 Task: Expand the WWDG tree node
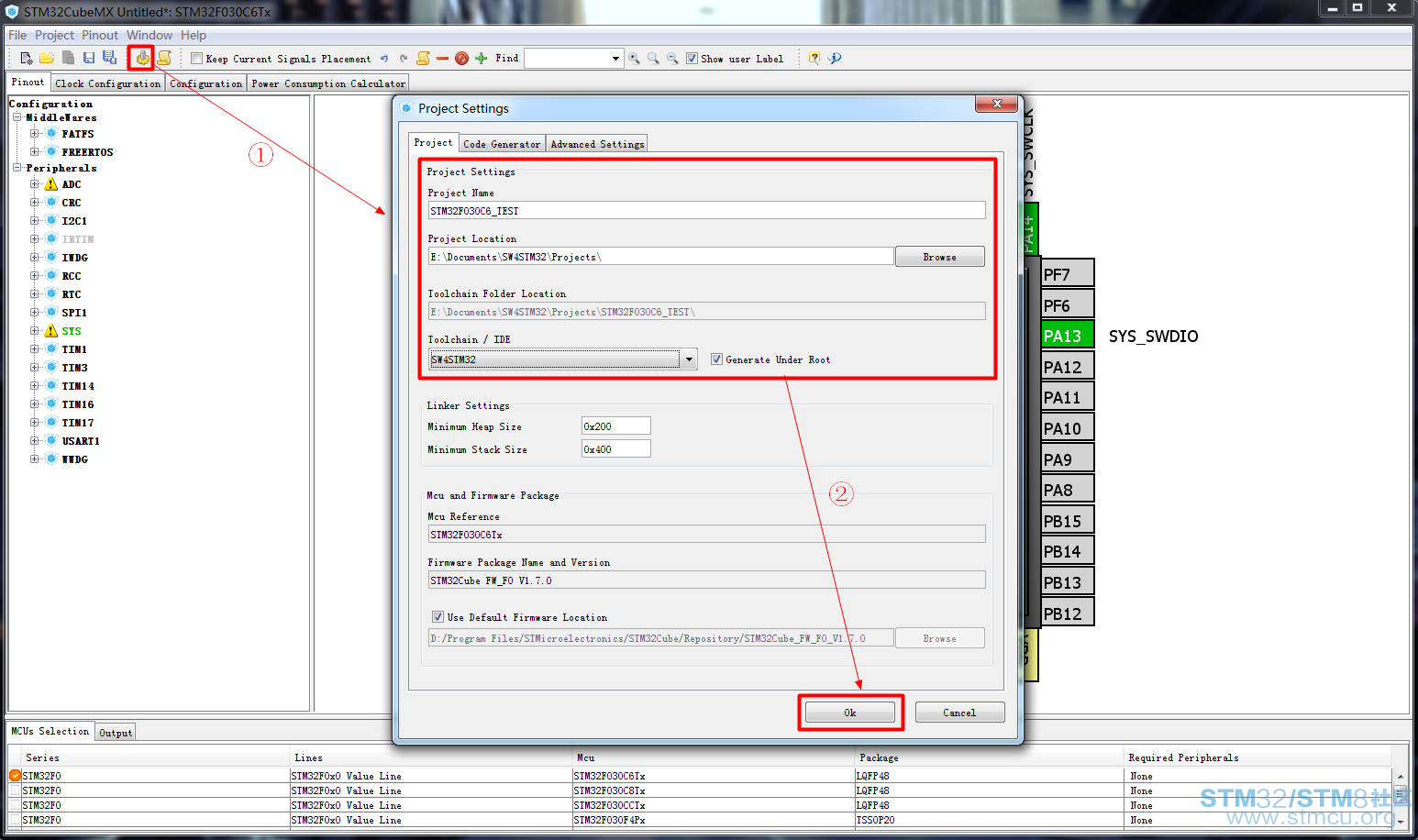[x=34, y=459]
